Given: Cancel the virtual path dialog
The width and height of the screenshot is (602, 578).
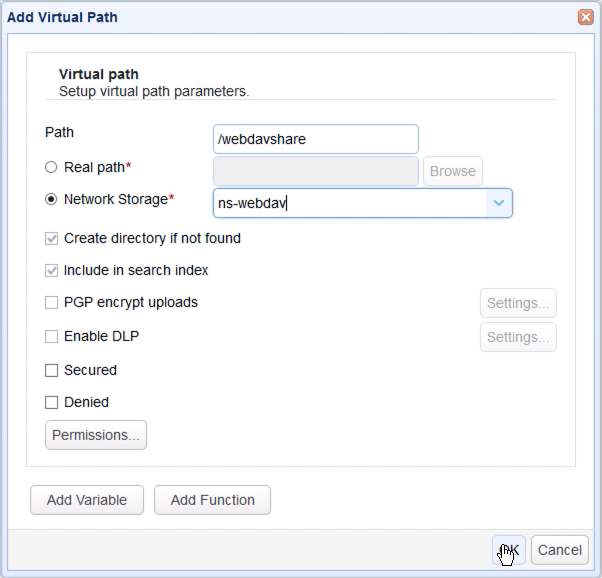Looking at the screenshot, I should [x=559, y=549].
